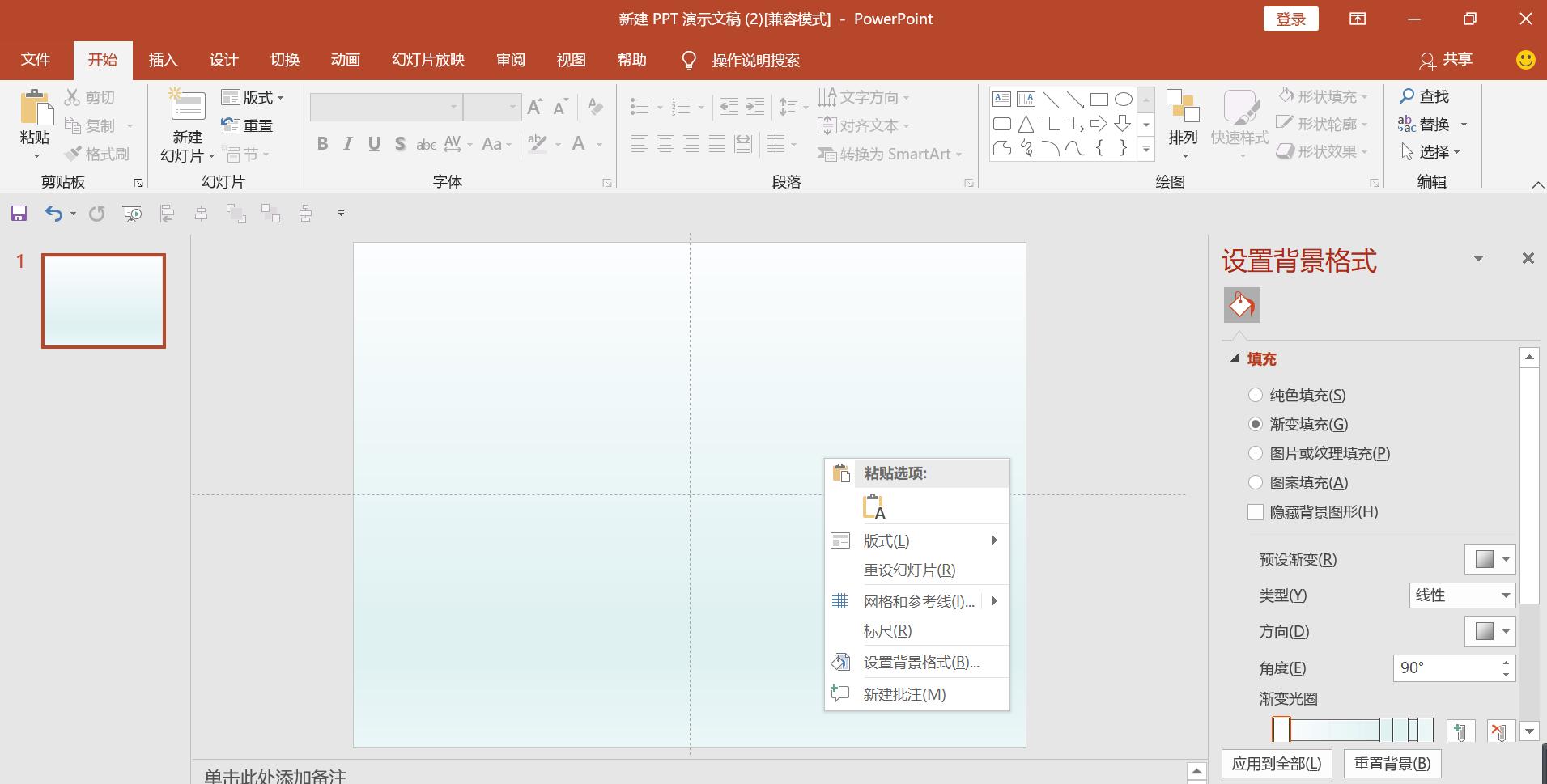Expand the 方向 gradient direction dropdown
Viewport: 1547px width, 784px height.
pos(1490,631)
